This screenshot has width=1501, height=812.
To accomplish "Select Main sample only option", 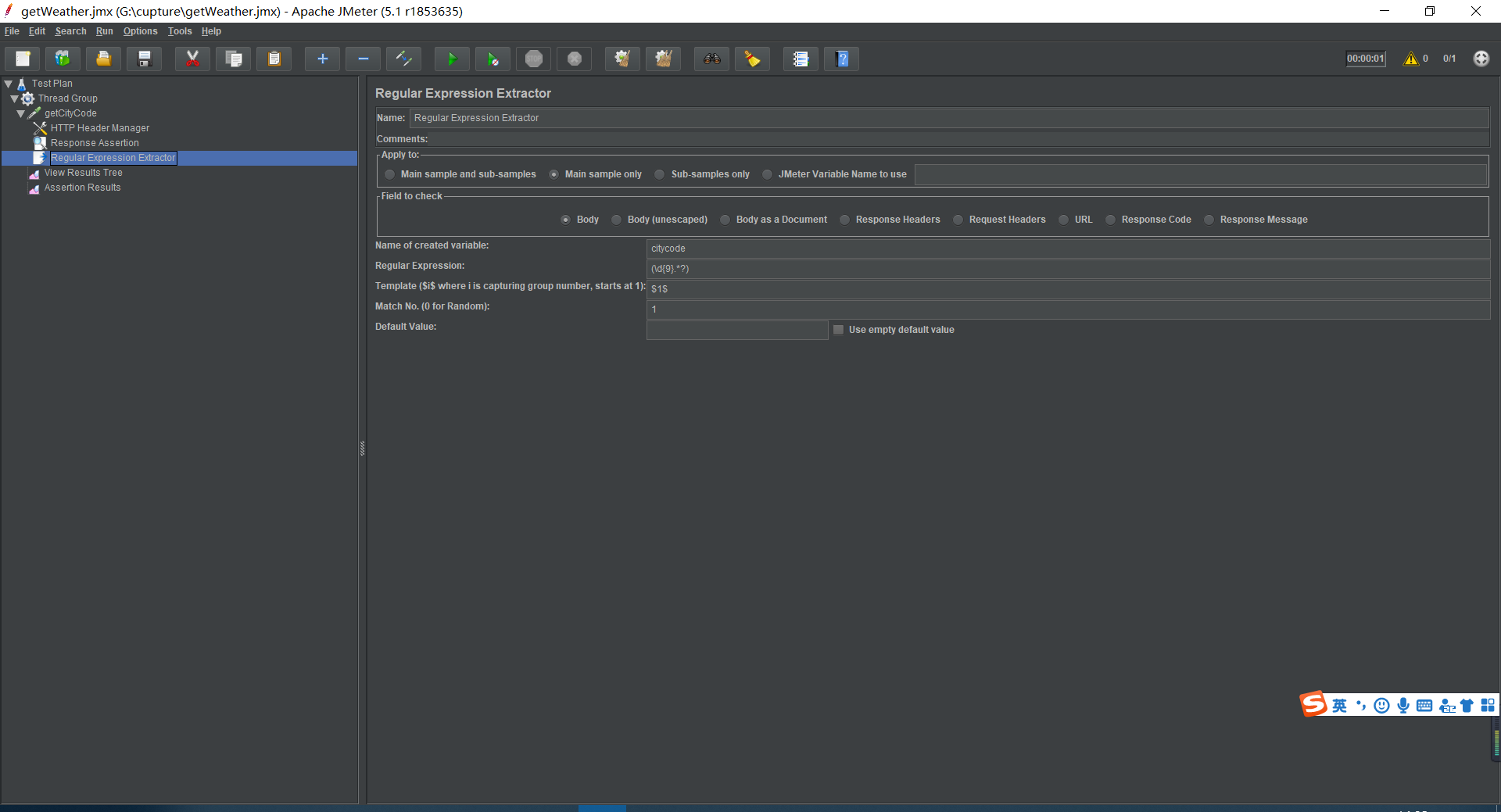I will [596, 174].
